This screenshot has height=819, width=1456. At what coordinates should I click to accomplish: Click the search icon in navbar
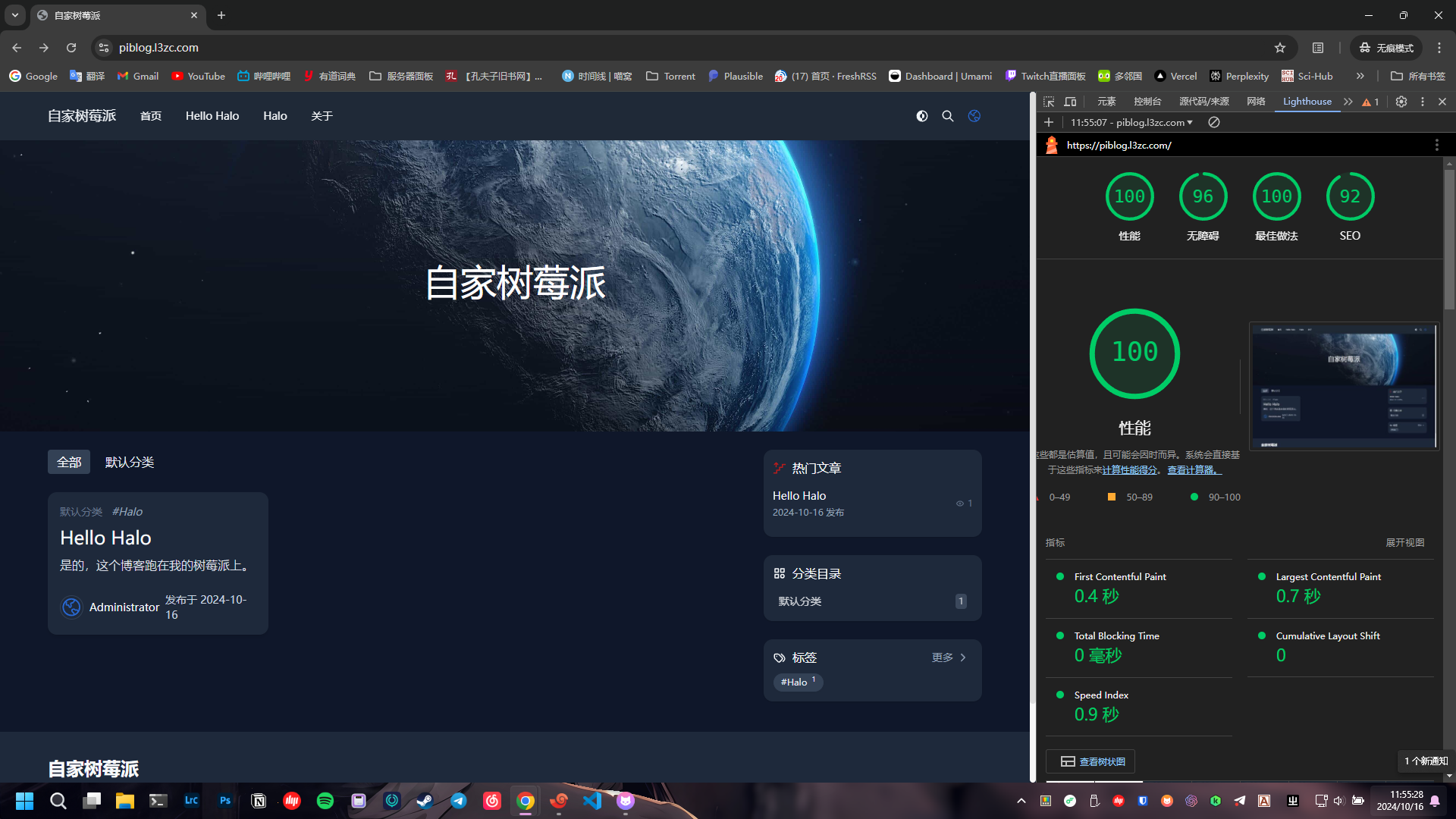(947, 116)
